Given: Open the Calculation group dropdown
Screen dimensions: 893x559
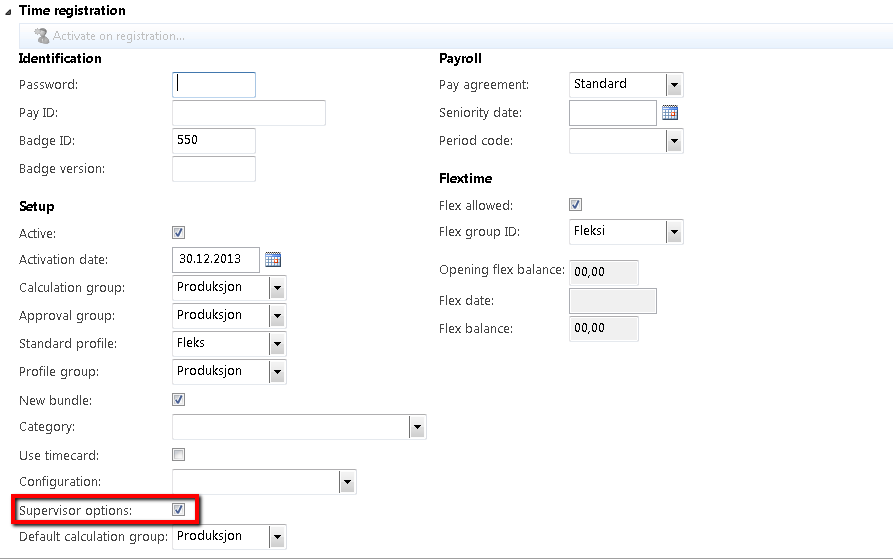Looking at the screenshot, I should click(278, 288).
